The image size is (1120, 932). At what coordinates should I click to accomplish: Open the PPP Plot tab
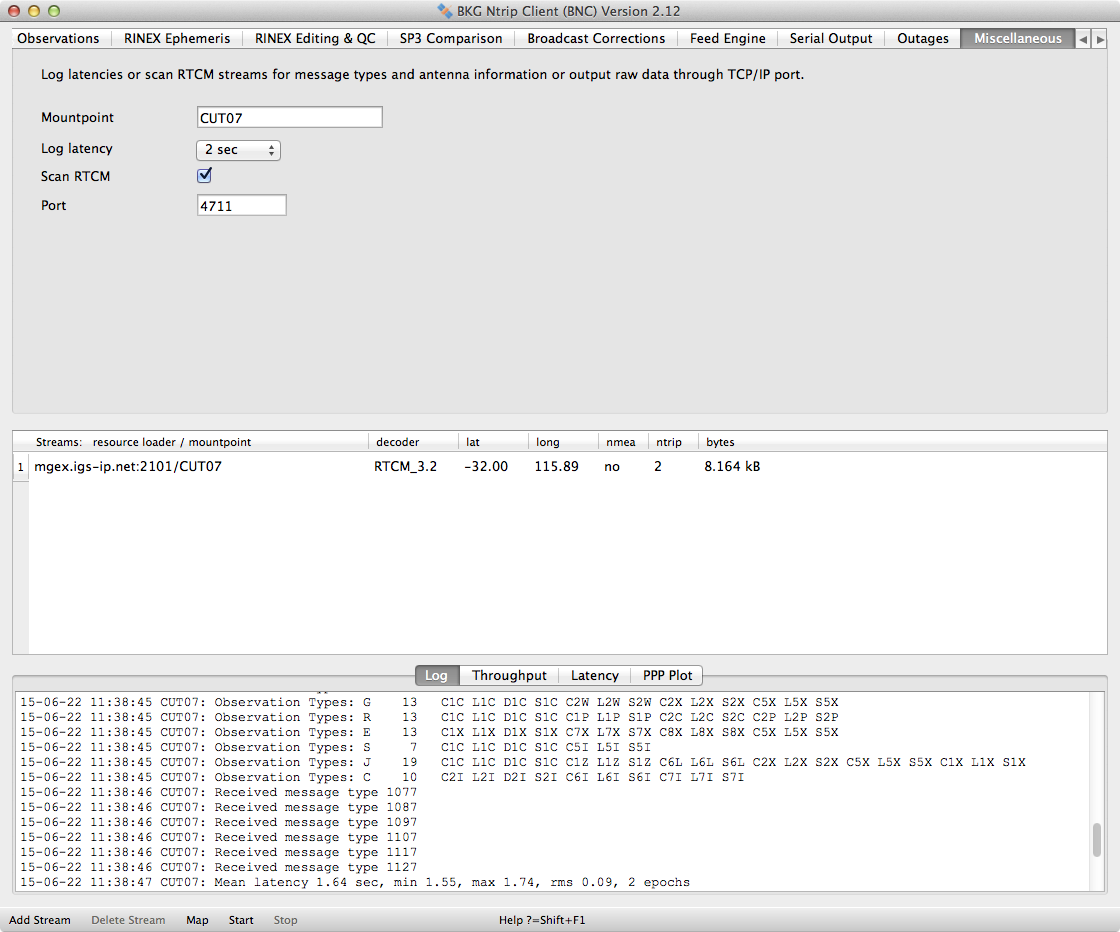click(667, 675)
